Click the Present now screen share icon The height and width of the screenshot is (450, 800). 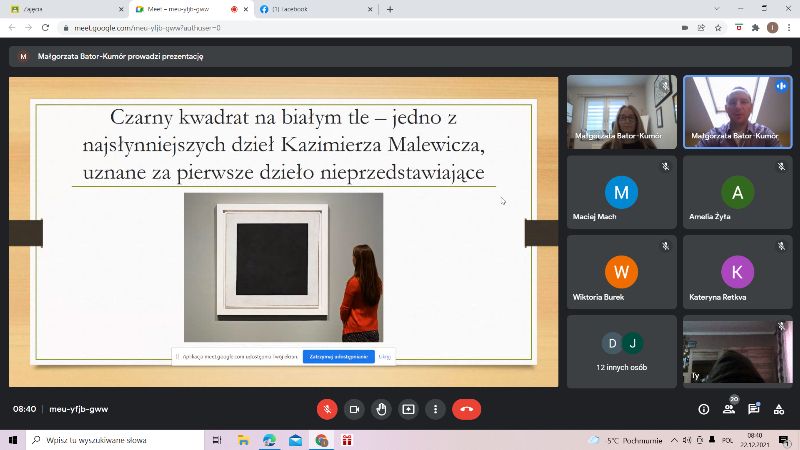coord(408,409)
